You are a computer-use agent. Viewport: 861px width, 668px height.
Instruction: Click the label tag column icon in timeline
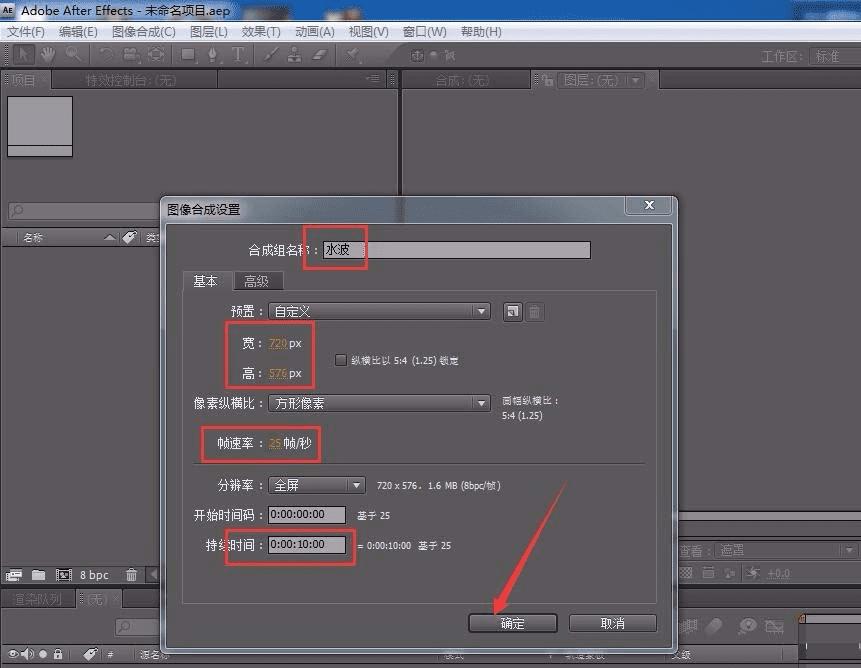(x=90, y=654)
